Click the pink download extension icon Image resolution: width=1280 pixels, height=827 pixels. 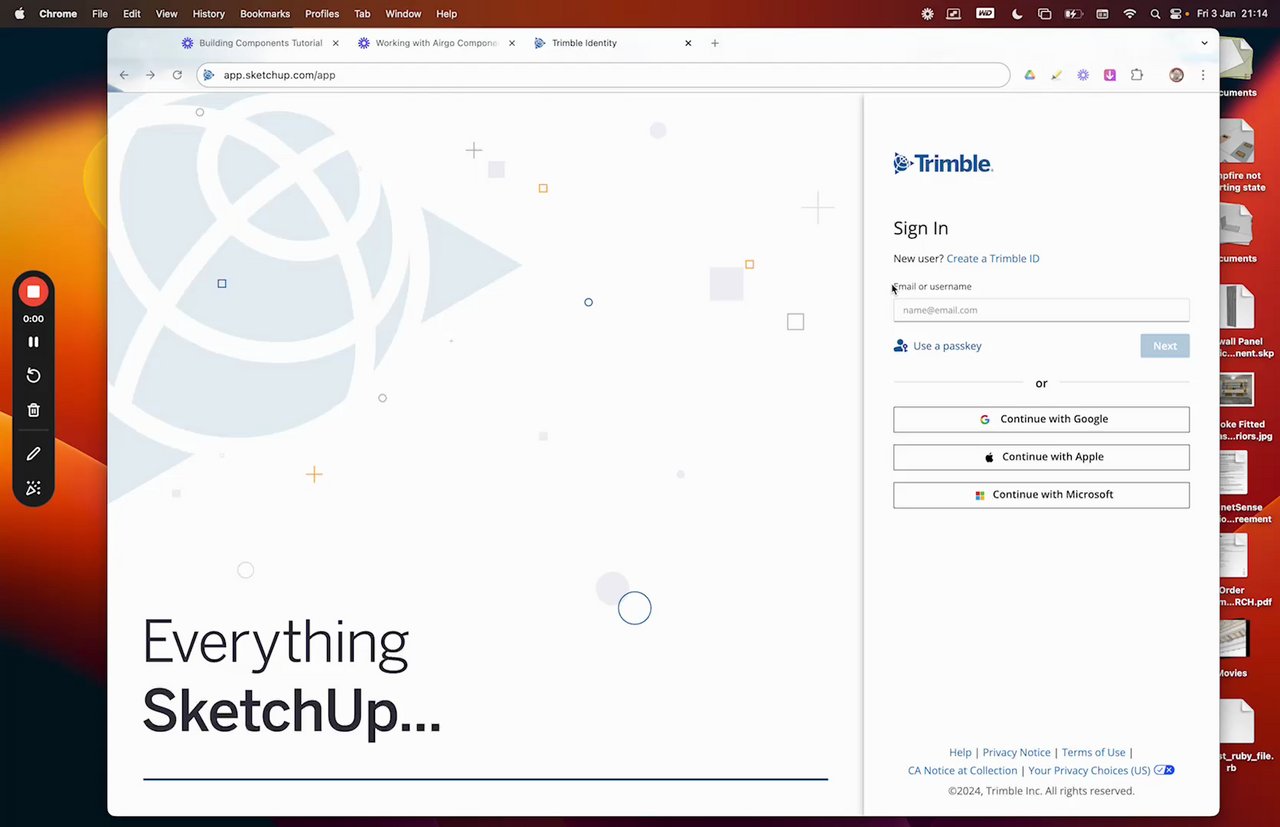(x=1110, y=75)
